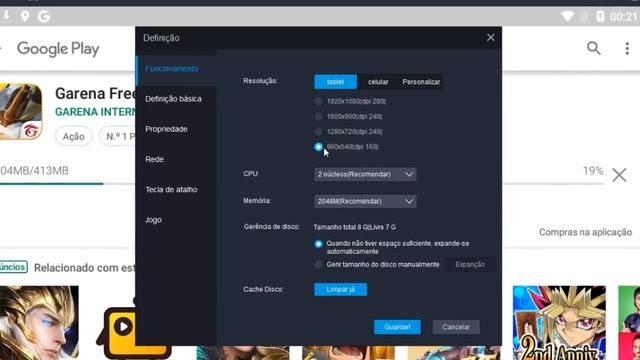
Task: Open Google Play search magnifier
Action: (x=593, y=48)
